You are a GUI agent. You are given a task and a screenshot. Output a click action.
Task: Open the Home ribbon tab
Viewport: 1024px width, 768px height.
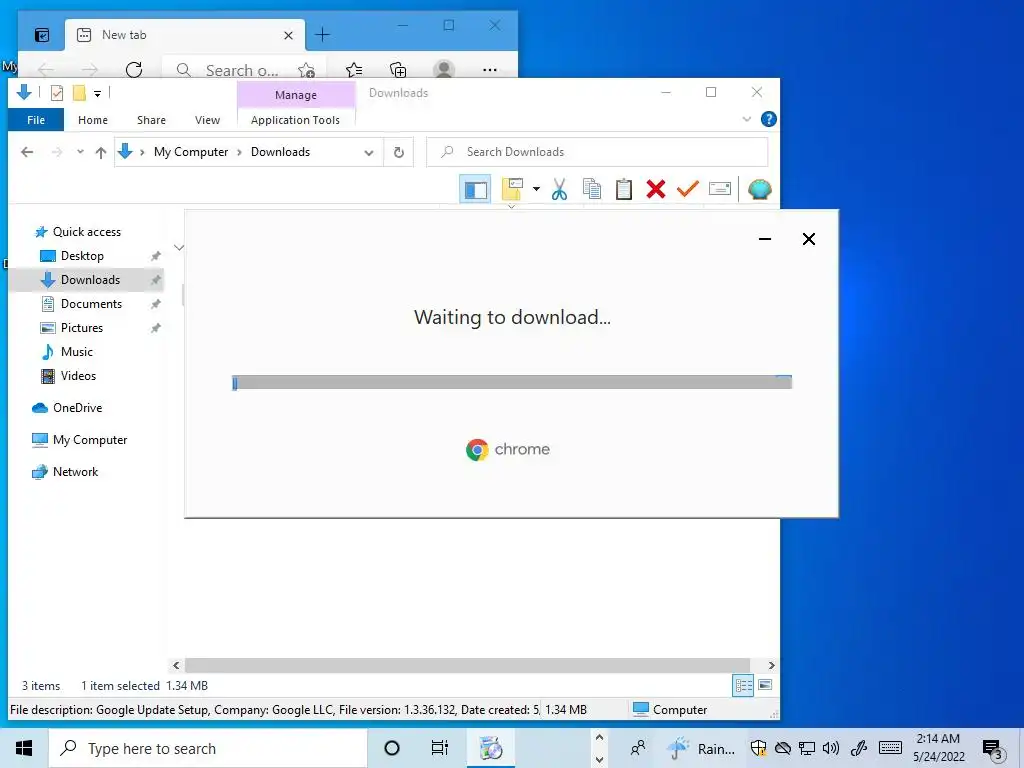point(93,120)
